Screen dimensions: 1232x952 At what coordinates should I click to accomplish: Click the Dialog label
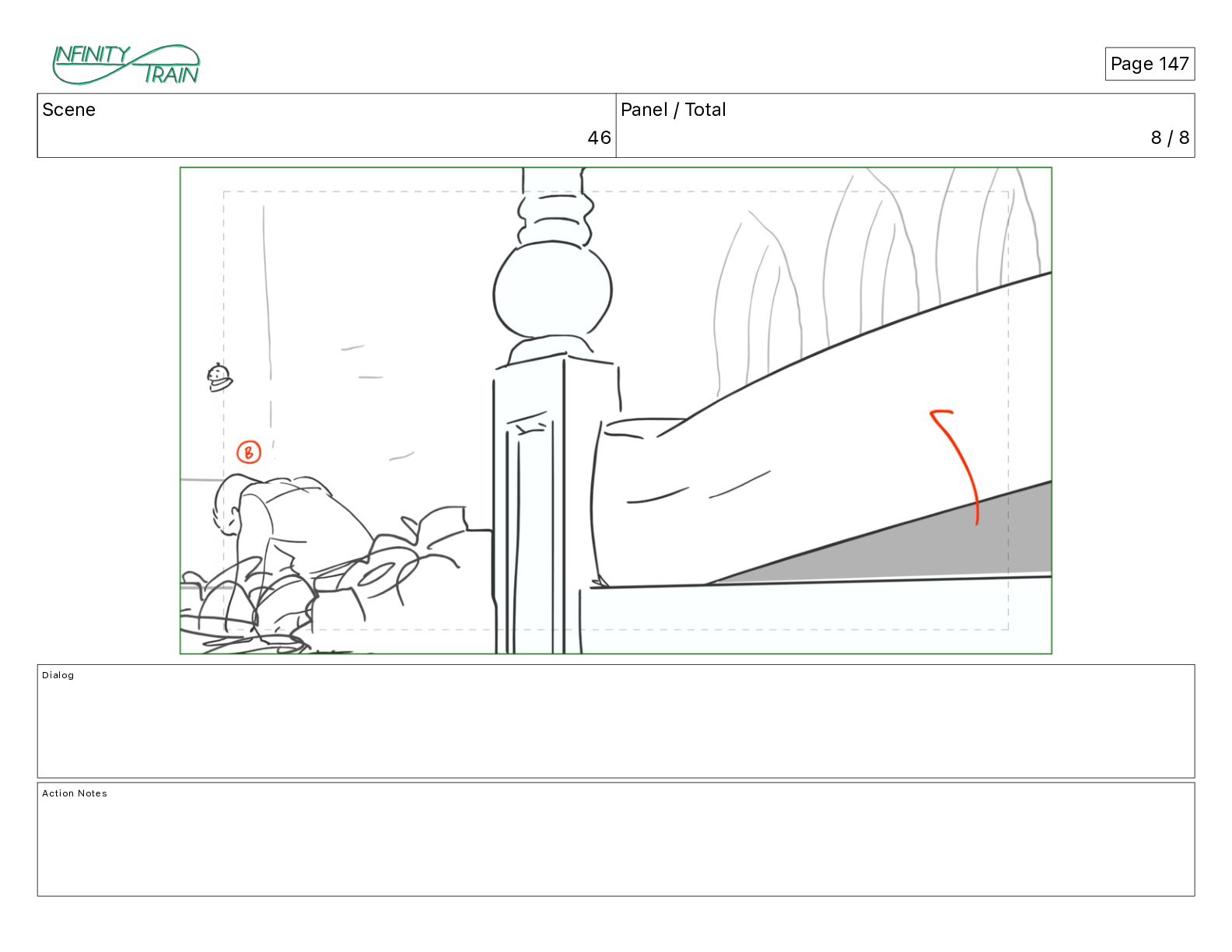pyautogui.click(x=58, y=675)
